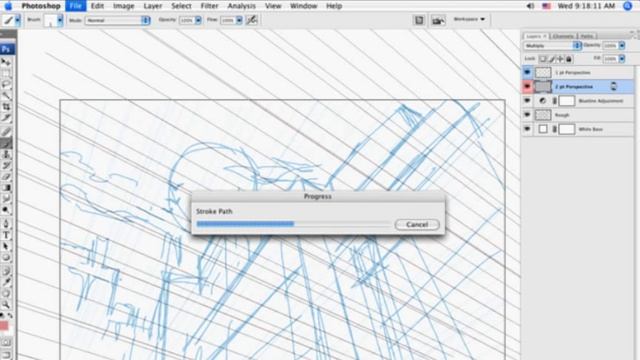
Task: Toggle lock image pixels
Action: tap(552, 59)
